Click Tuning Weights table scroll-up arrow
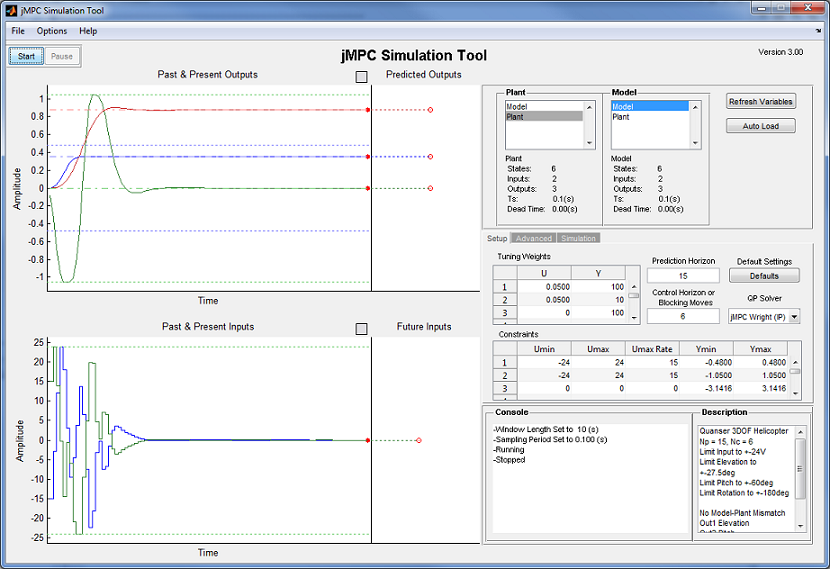The height and width of the screenshot is (569, 830). (634, 286)
